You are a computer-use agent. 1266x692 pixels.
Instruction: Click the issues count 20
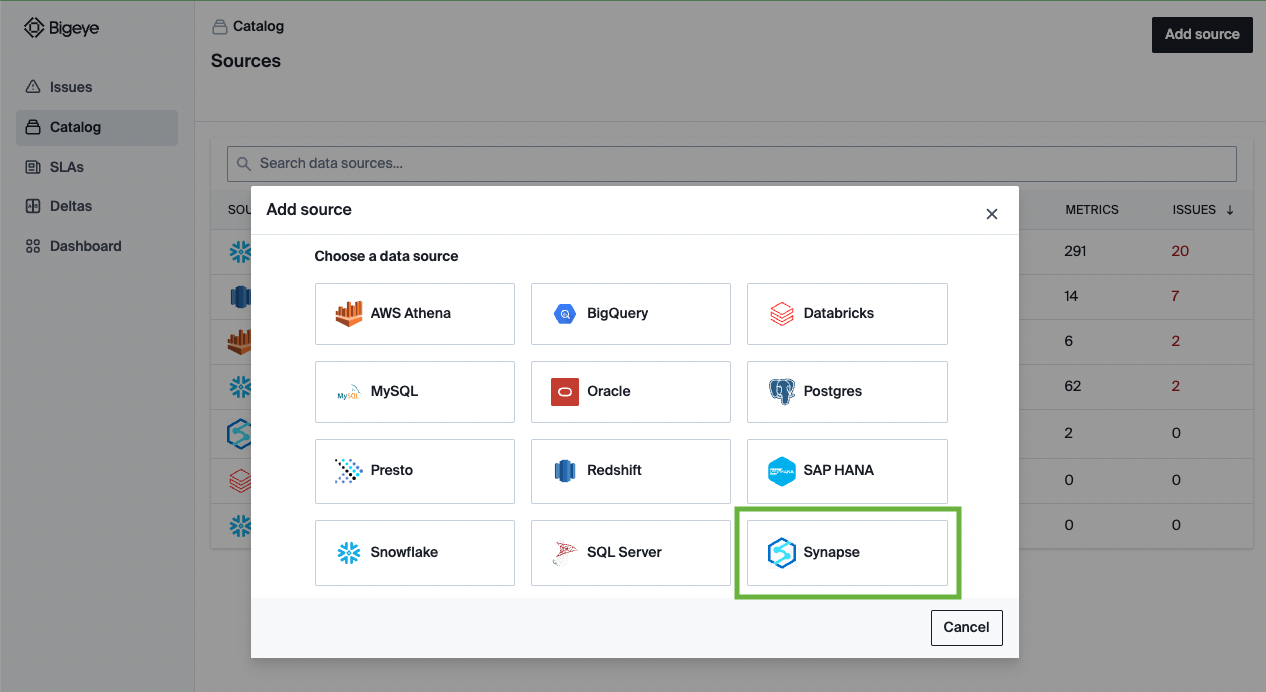point(1180,251)
